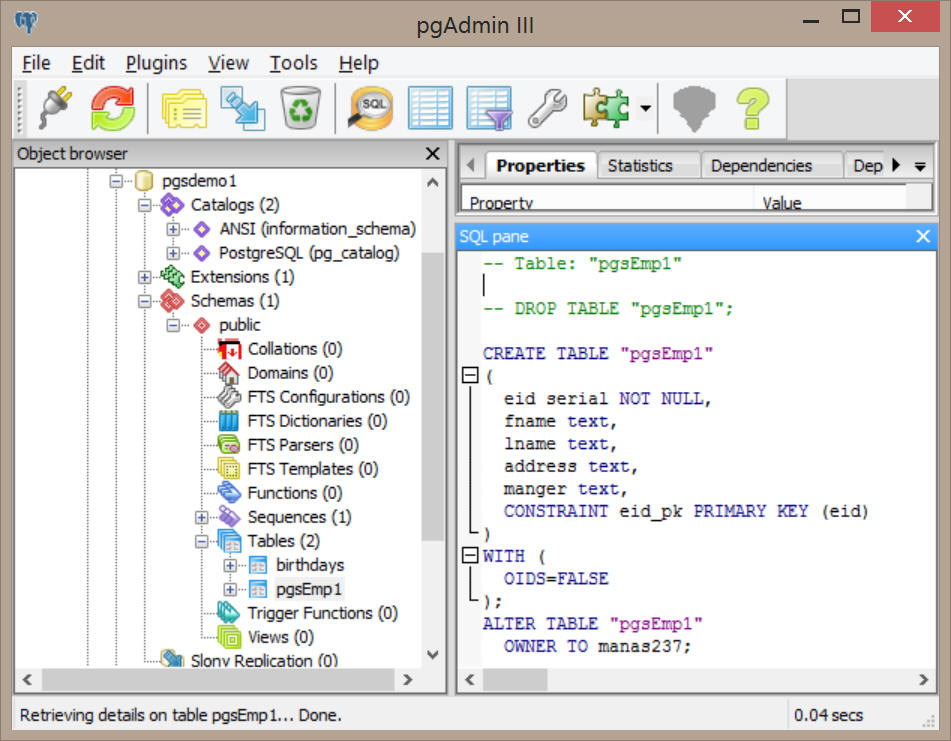
Task: Open help with the yellow question mark icon
Action: [753, 109]
